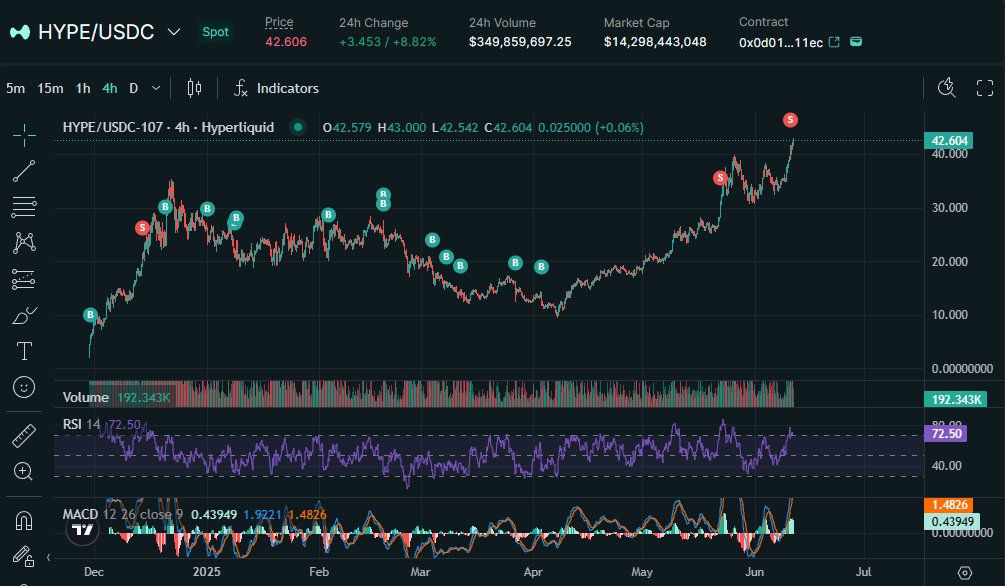Click the 192.343K volume axis label
The height and width of the screenshot is (586, 1005).
(956, 399)
